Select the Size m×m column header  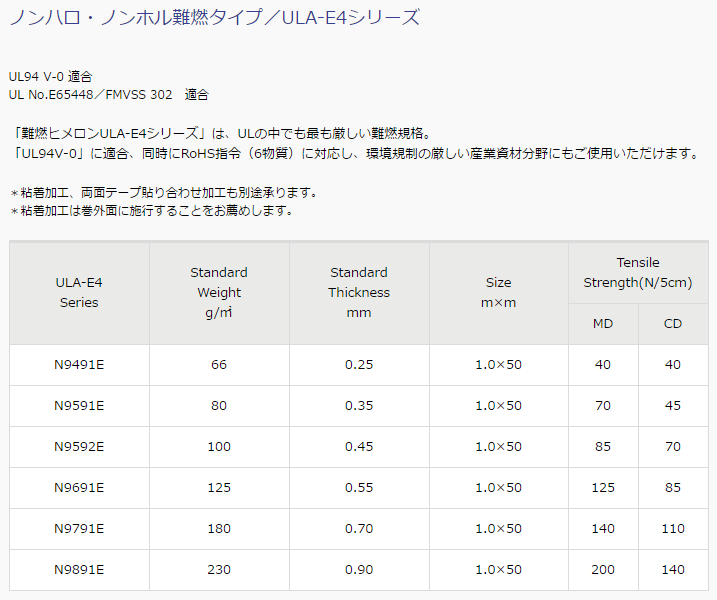click(x=498, y=293)
